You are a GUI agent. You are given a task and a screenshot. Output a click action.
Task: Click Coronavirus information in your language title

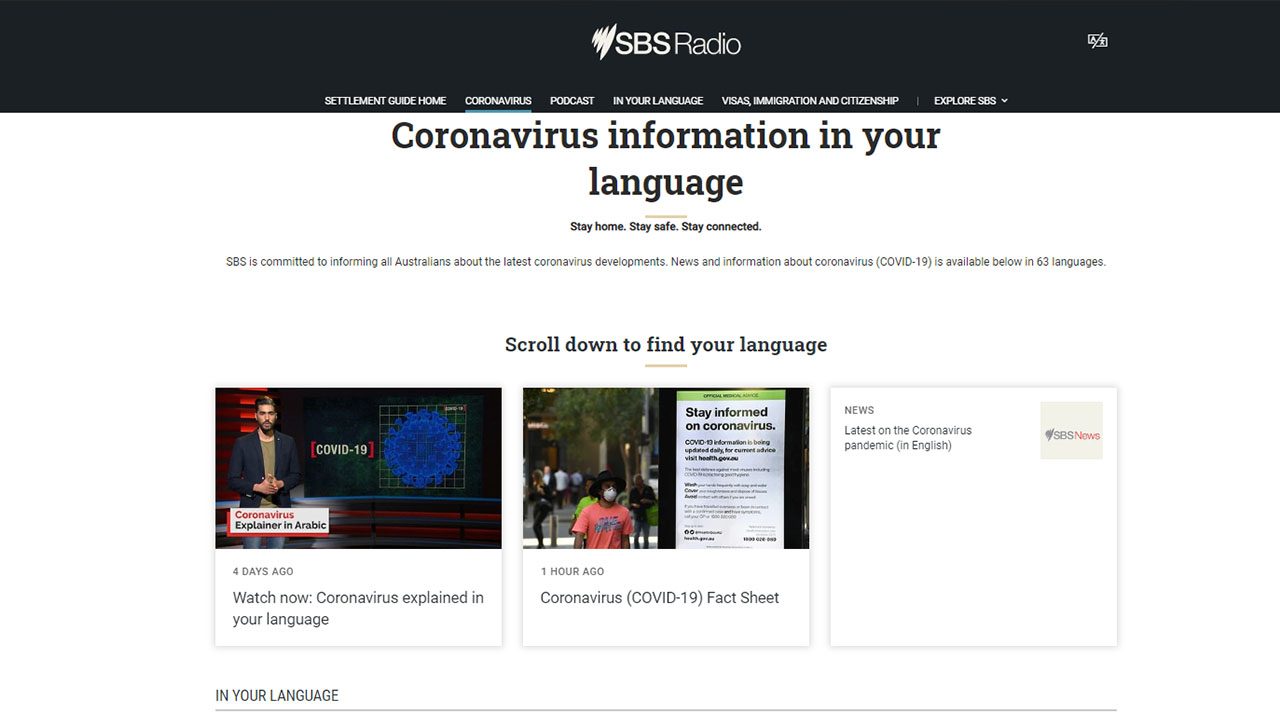(x=666, y=158)
